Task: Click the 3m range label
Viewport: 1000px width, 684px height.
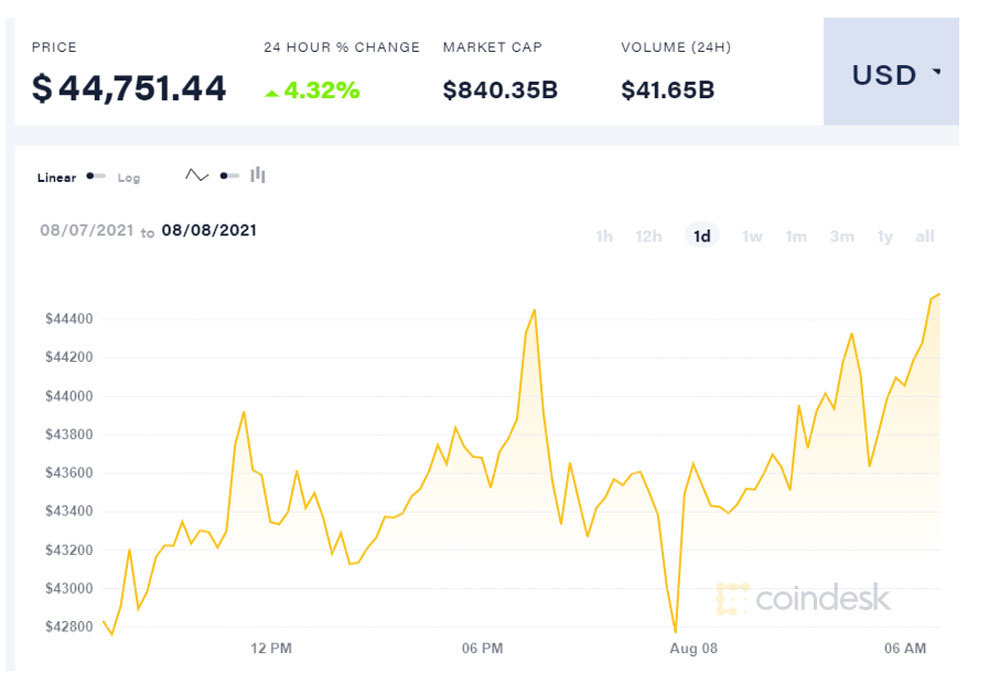Action: click(x=842, y=236)
